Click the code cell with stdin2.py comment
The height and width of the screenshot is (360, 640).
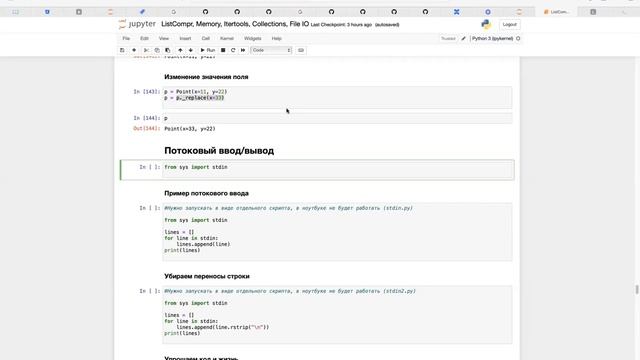(337, 315)
